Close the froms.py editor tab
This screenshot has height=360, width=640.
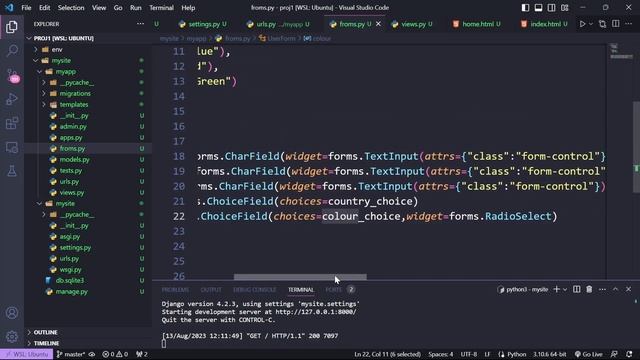pyautogui.click(x=378, y=24)
